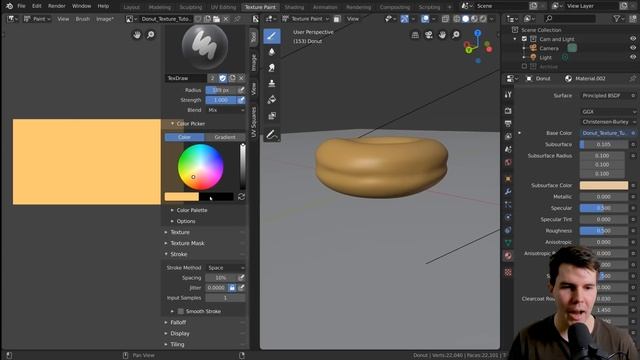This screenshot has width=640, height=360.
Task: Adjust the Roughness slider
Action: [x=604, y=231]
